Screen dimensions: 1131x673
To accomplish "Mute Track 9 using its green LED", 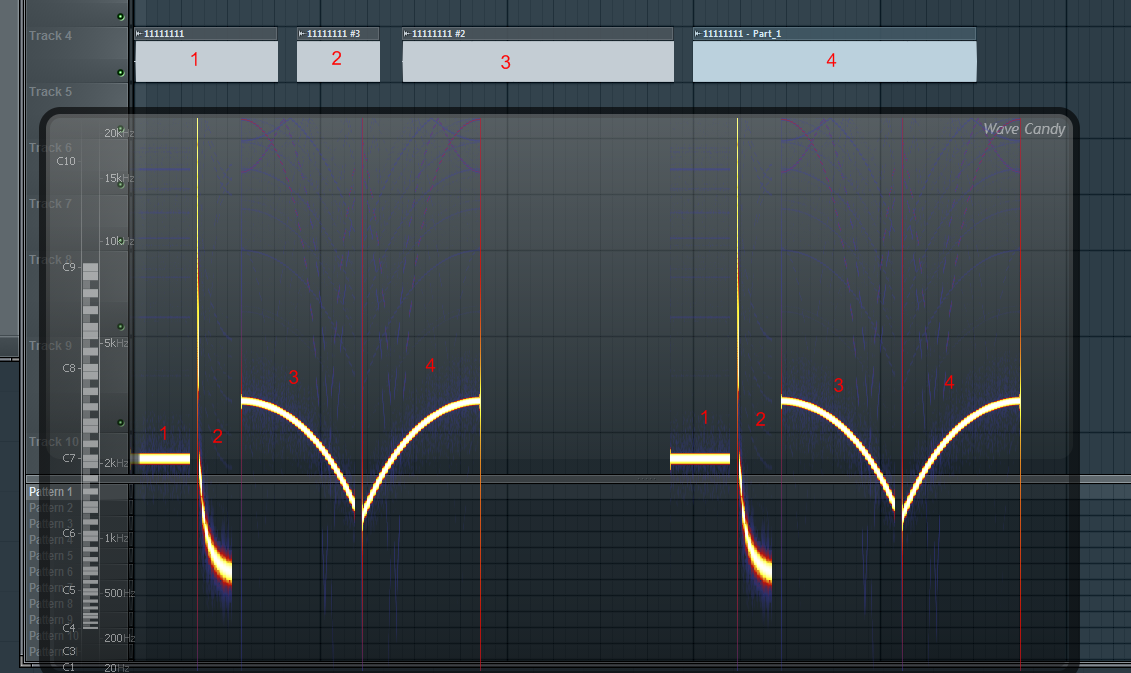I will [120, 423].
